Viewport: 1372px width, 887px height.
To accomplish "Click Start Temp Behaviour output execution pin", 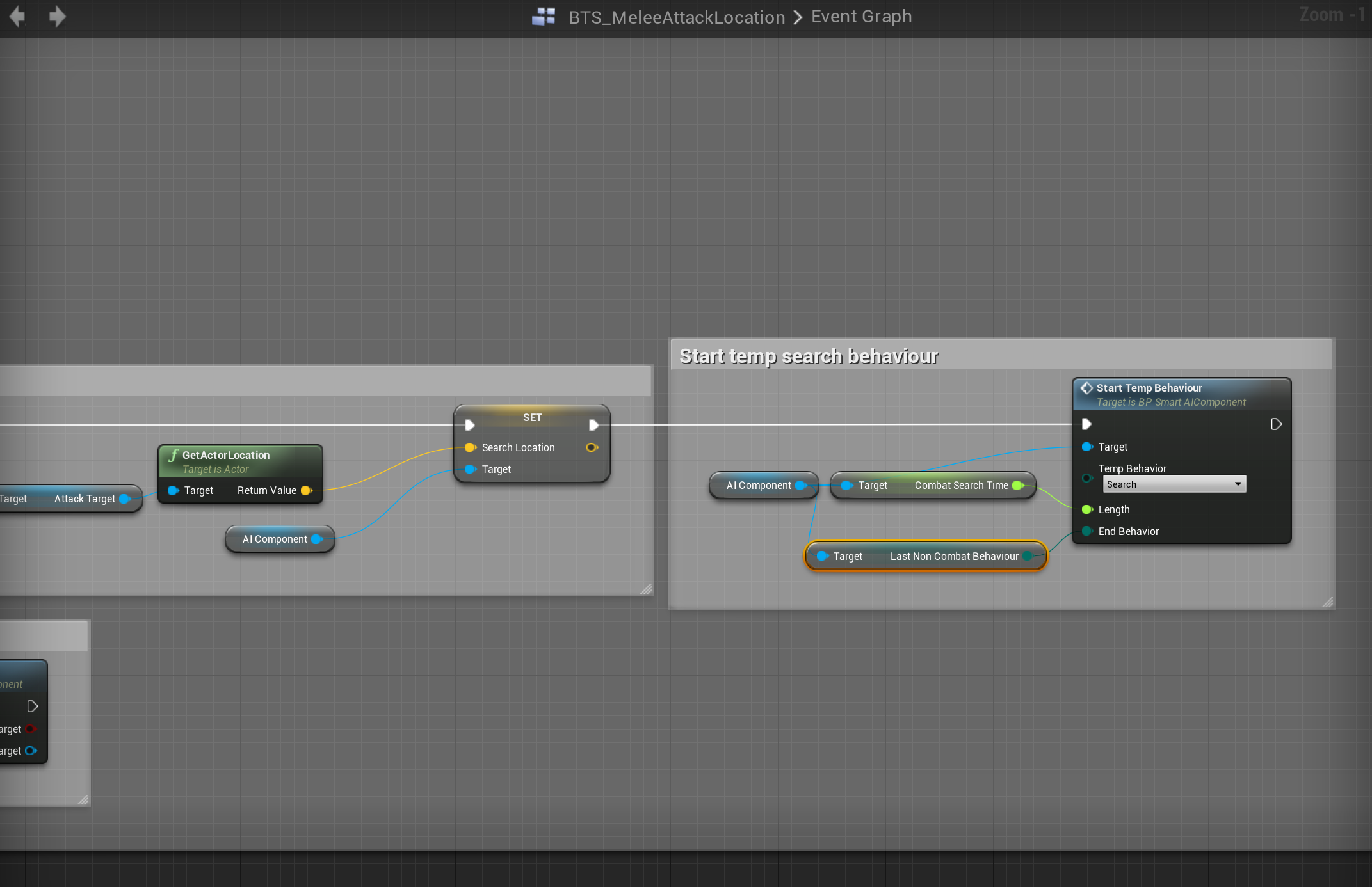I will click(x=1275, y=424).
